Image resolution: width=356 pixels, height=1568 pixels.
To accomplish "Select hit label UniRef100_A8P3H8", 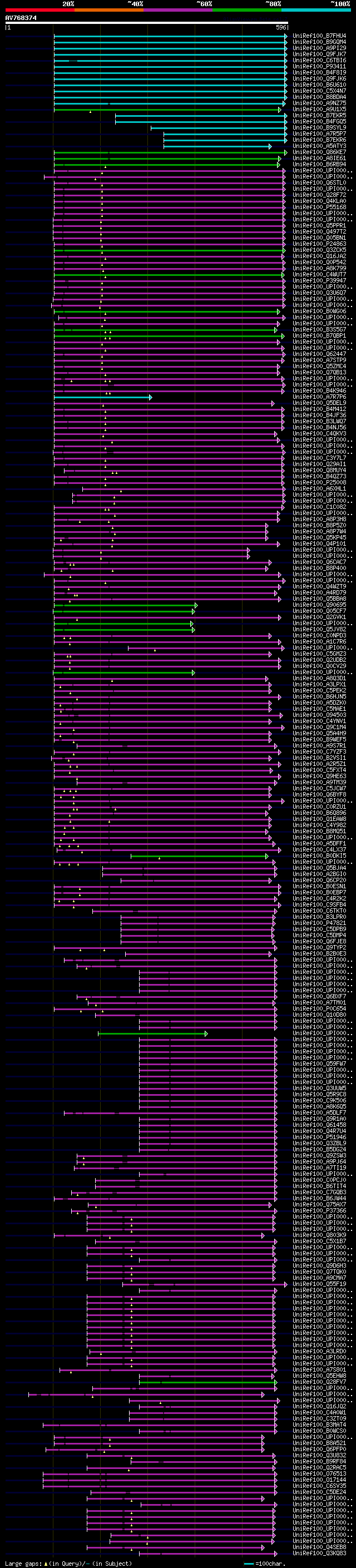I will [319, 519].
